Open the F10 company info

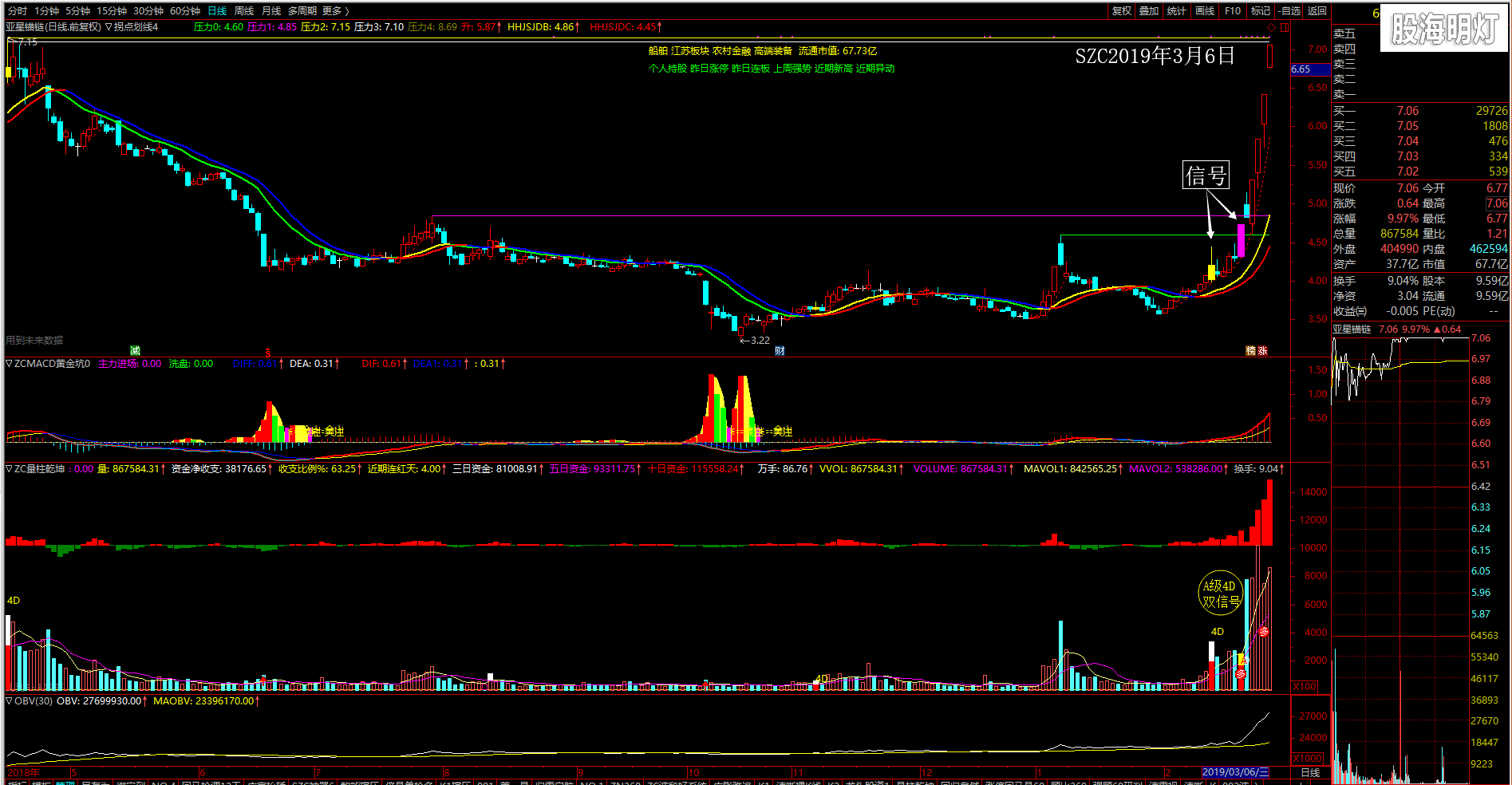[x=1233, y=10]
